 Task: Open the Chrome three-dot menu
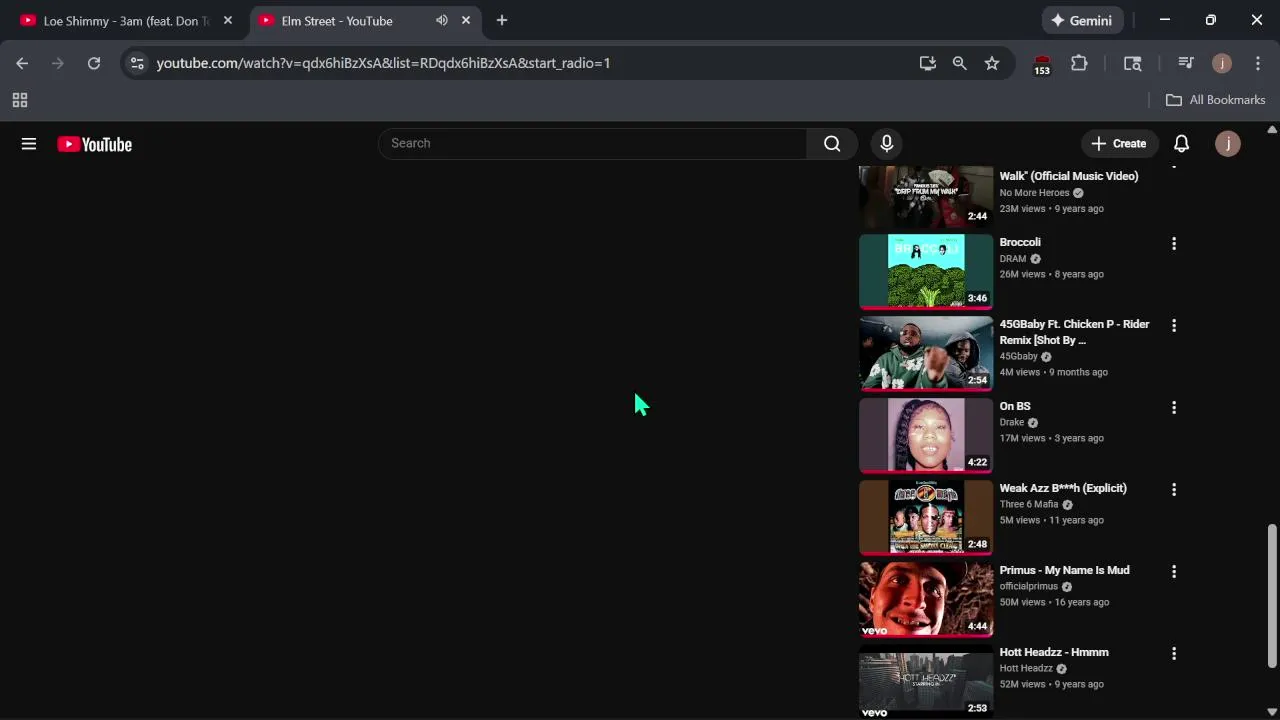[1258, 63]
